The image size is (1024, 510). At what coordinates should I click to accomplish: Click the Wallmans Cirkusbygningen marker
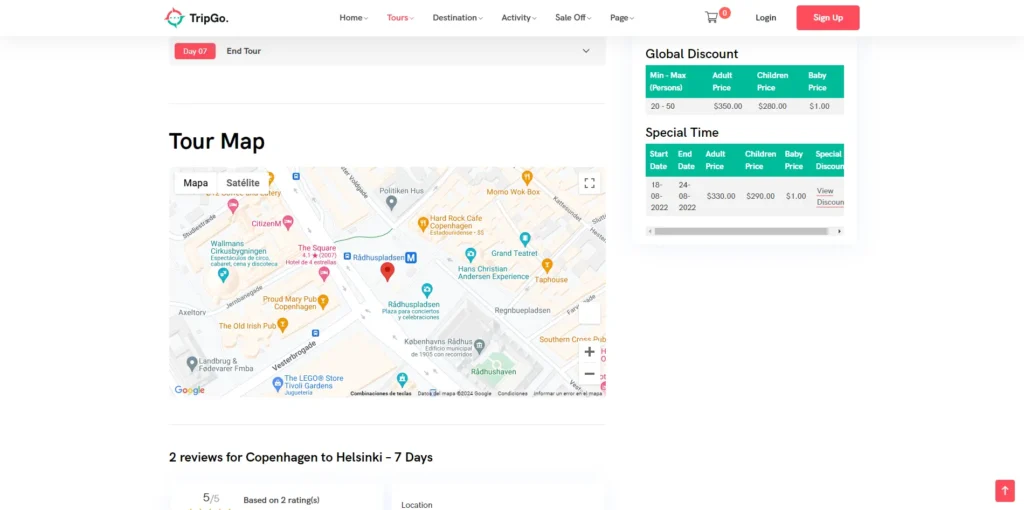223,275
